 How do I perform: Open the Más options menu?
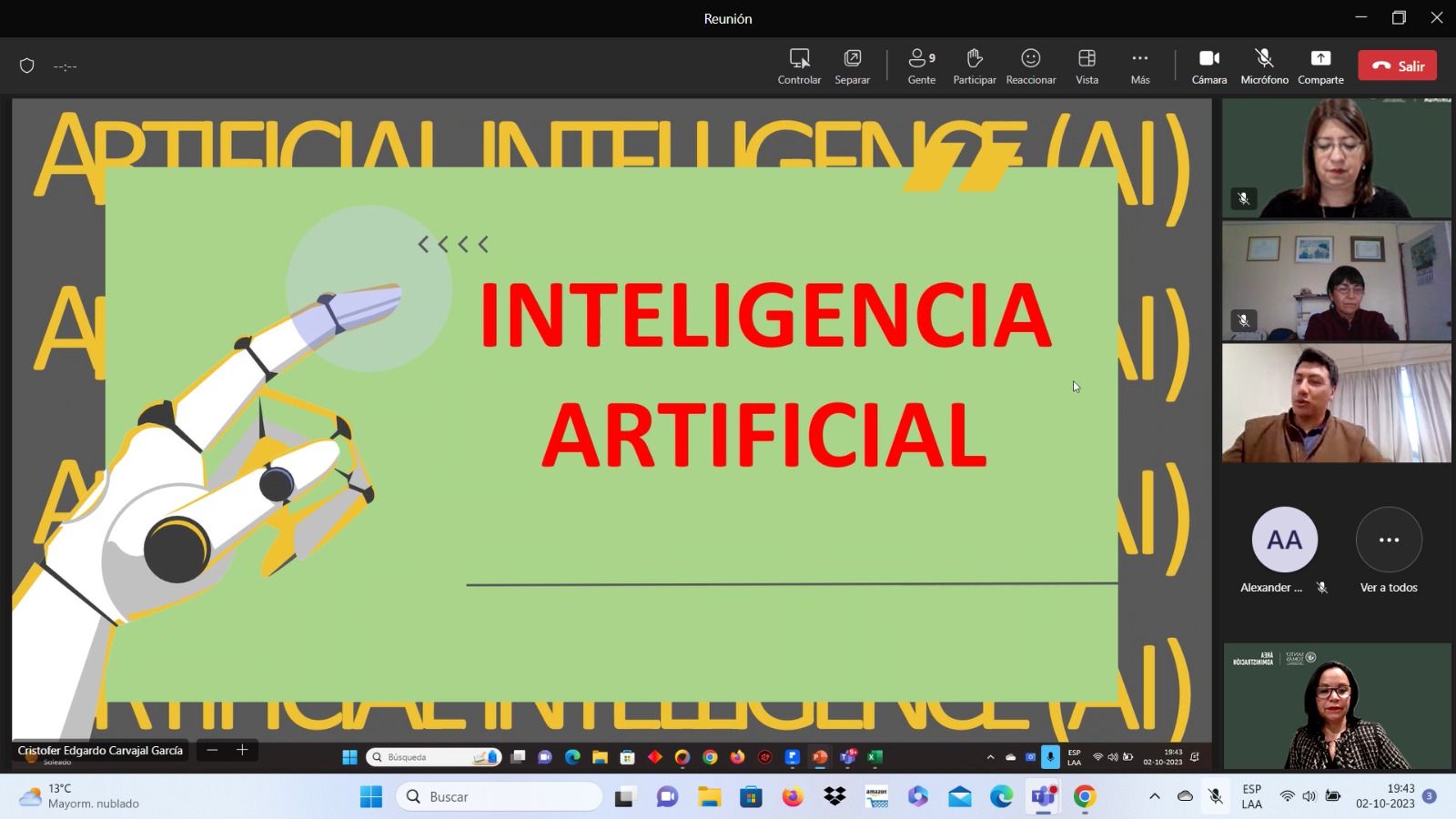pos(1140,66)
